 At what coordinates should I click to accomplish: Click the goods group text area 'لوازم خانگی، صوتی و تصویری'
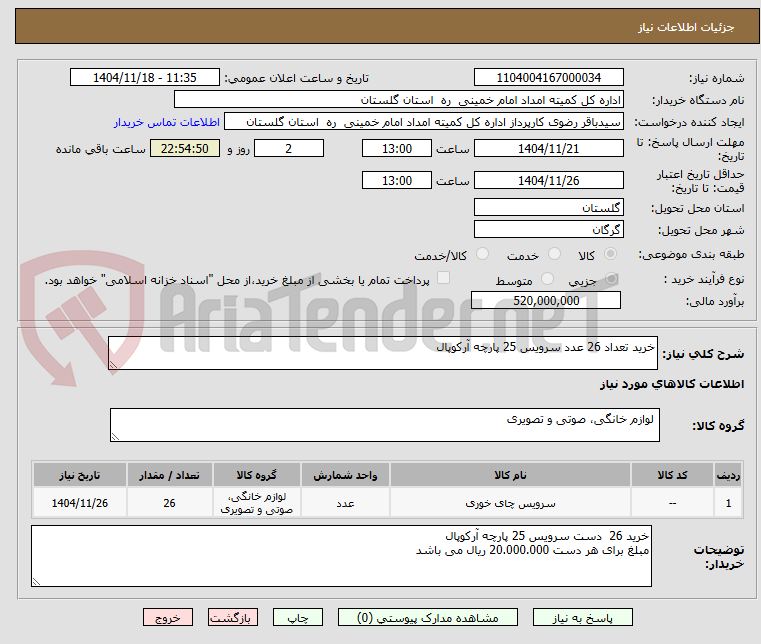tap(385, 425)
